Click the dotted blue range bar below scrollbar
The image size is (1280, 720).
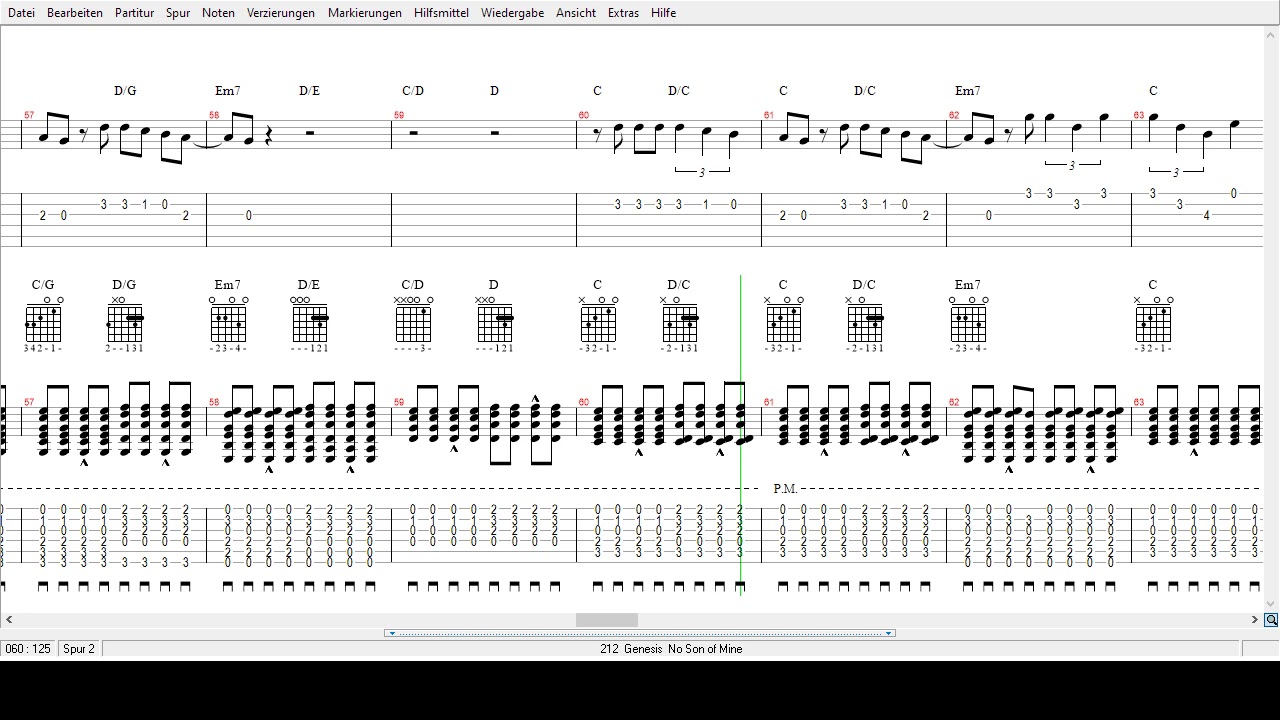click(x=640, y=633)
